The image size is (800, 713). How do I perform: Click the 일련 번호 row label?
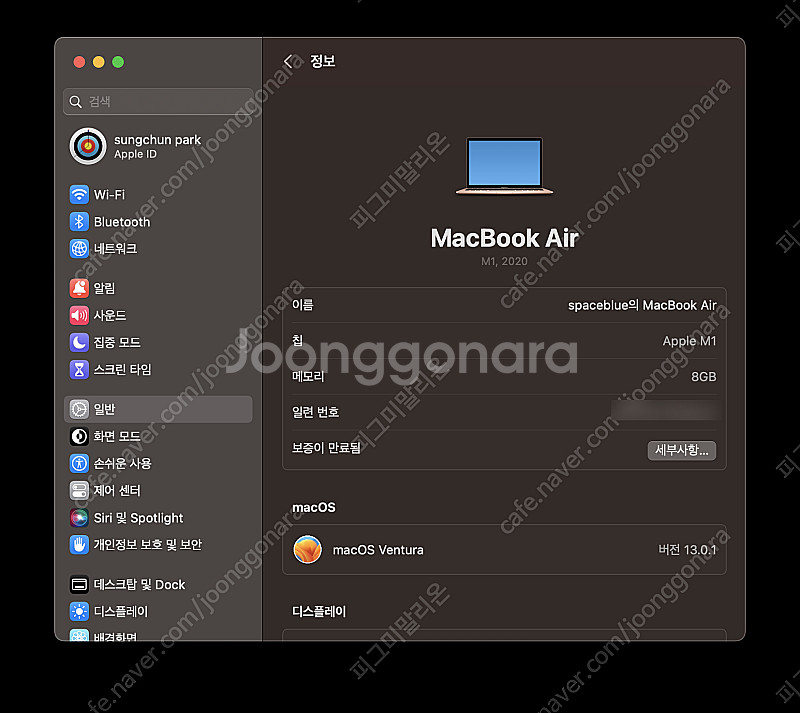pos(315,412)
